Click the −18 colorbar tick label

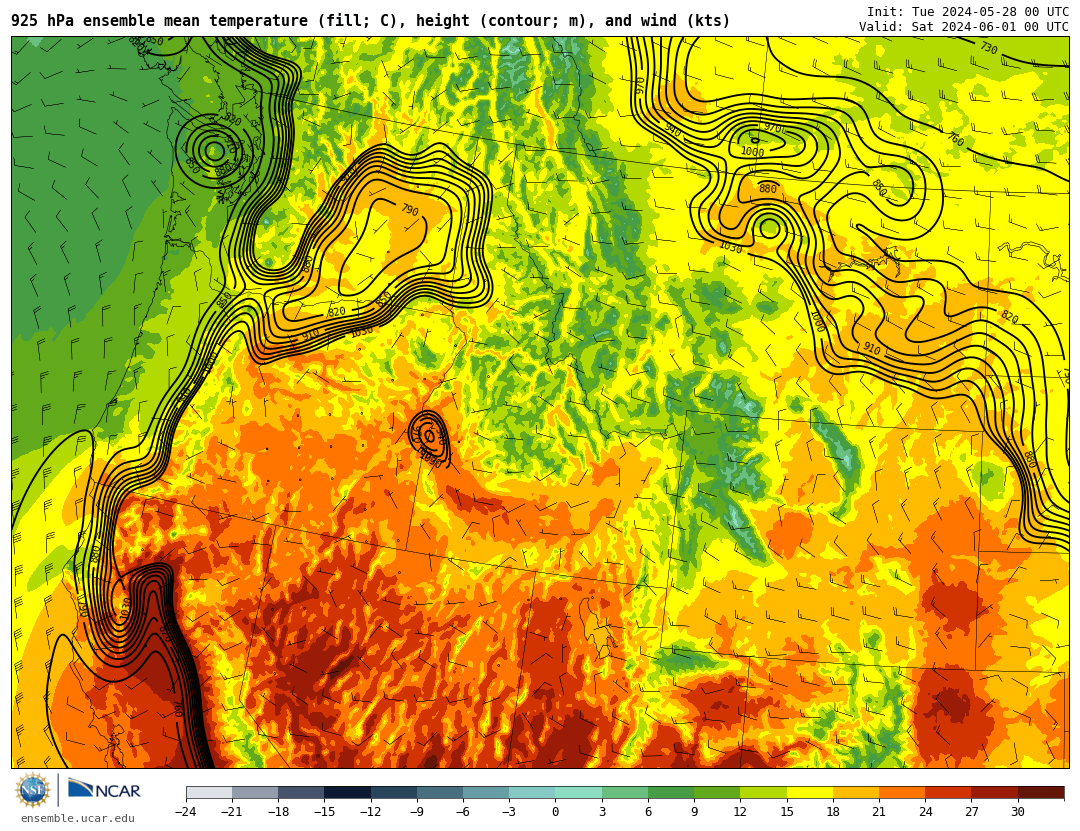point(278,812)
